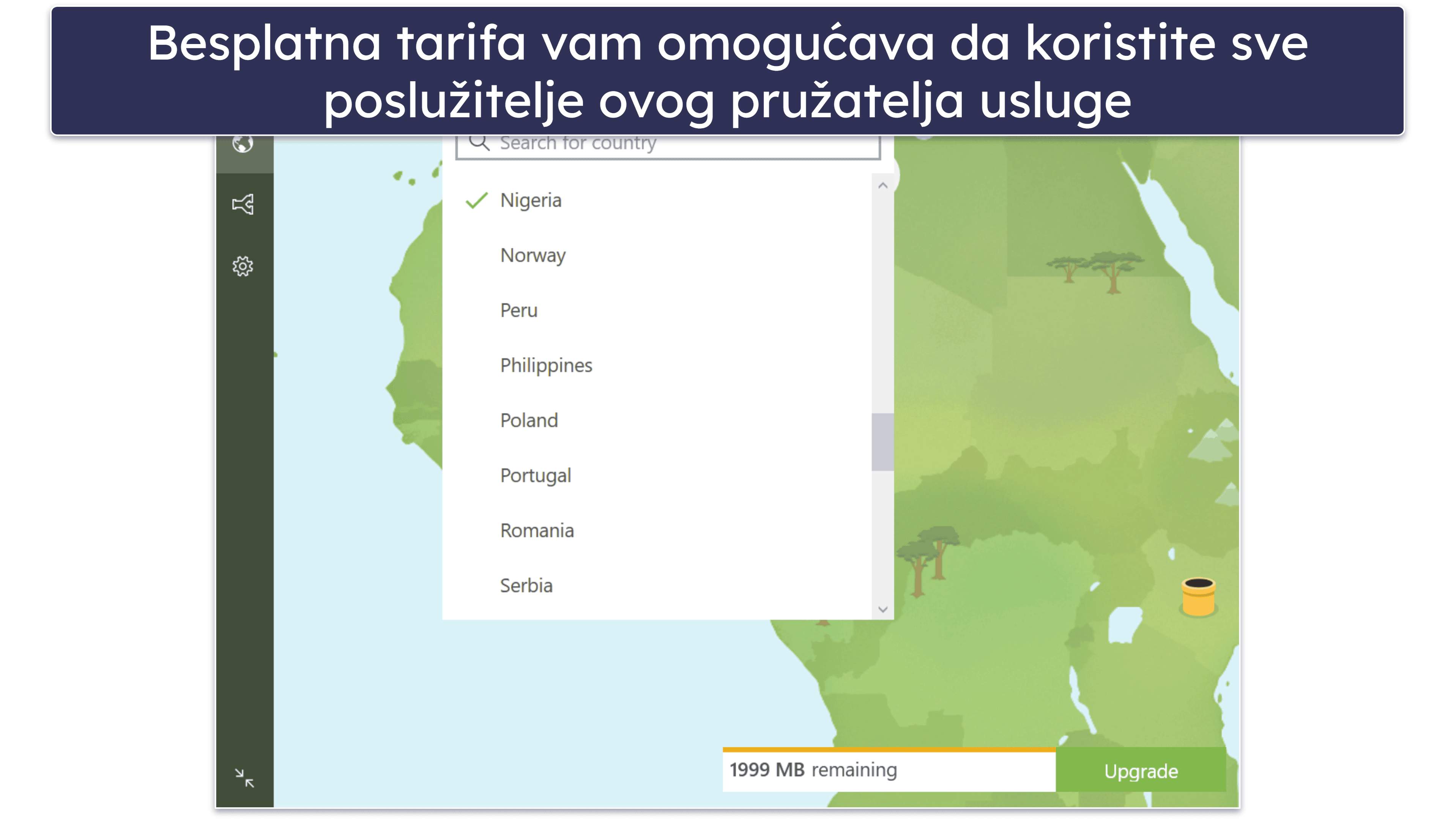Enable Serbia server connection
This screenshot has width=1456, height=819.
click(x=527, y=585)
